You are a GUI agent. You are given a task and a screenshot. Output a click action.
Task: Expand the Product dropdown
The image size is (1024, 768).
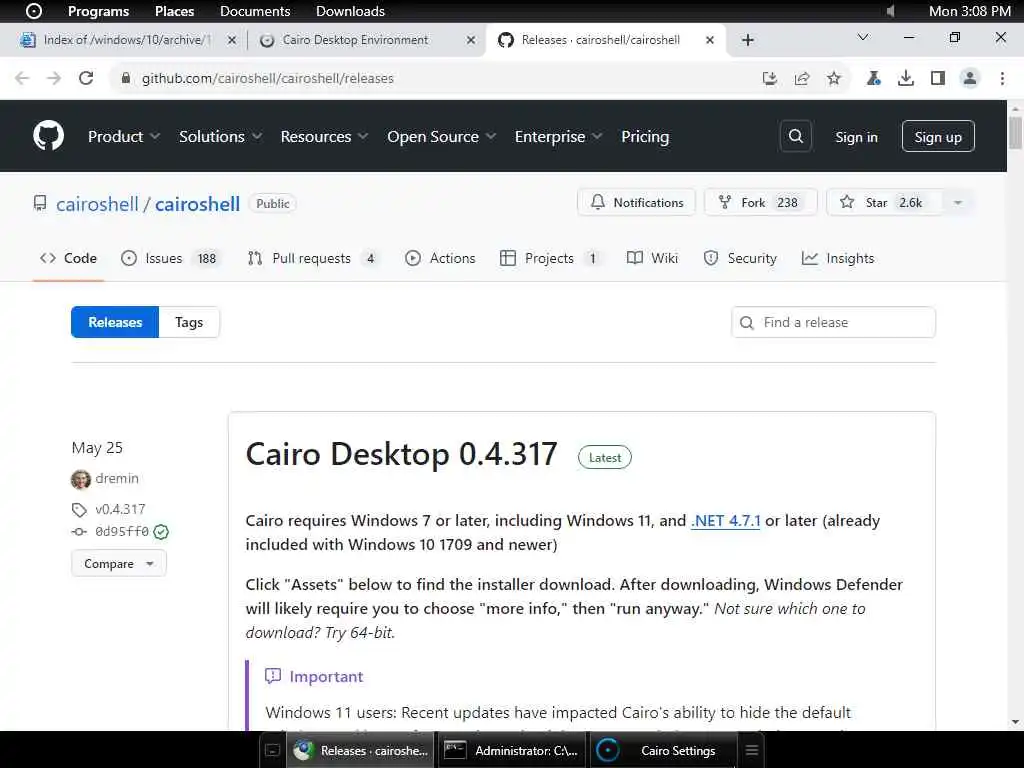pos(123,136)
